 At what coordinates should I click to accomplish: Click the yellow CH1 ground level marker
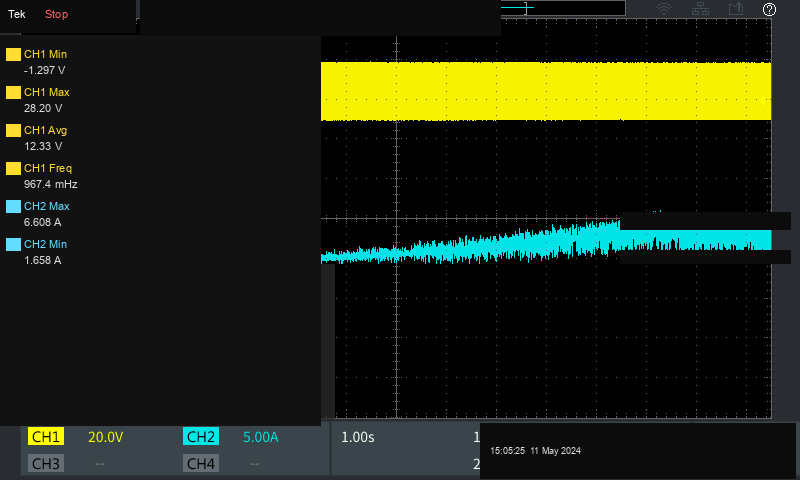764,101
